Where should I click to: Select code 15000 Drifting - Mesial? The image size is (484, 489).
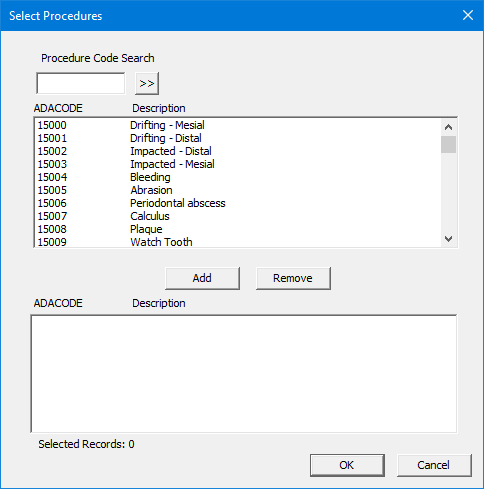238,125
